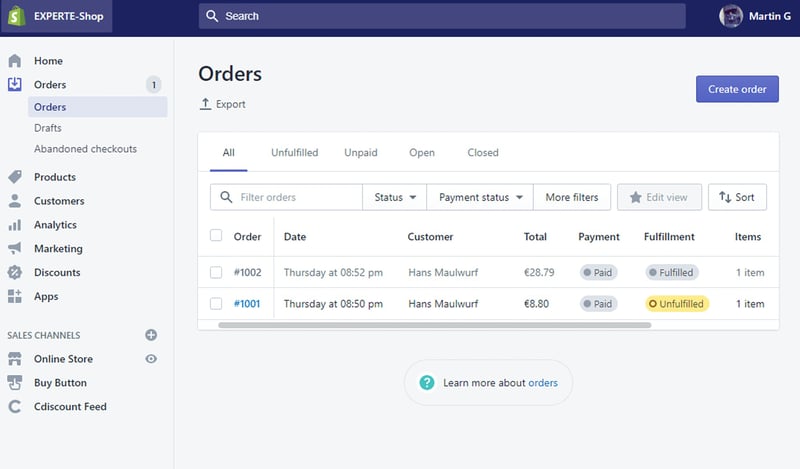Click the Orders inbox icon in sidebar
Screen dimensions: 800x469
[x=15, y=84]
